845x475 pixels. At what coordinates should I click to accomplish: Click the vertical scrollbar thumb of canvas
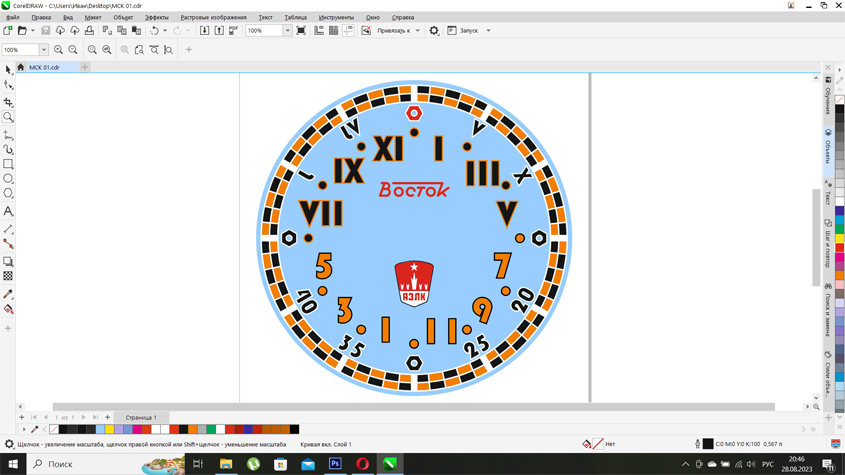coord(816,237)
